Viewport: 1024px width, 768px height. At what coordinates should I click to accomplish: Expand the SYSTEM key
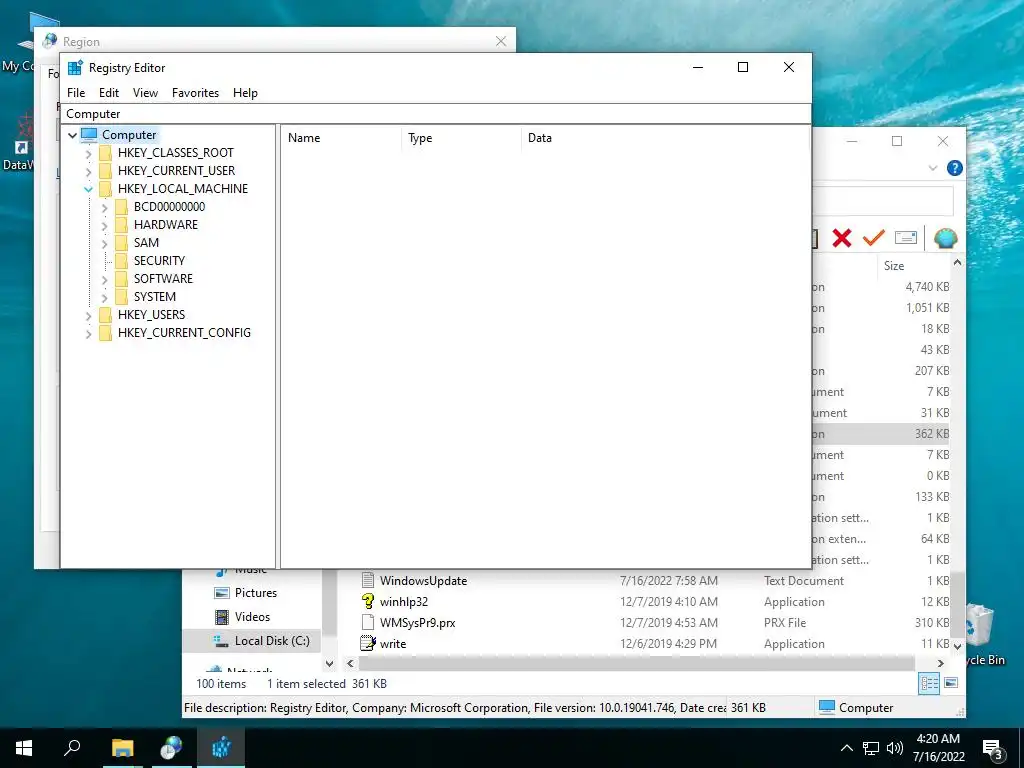(104, 298)
